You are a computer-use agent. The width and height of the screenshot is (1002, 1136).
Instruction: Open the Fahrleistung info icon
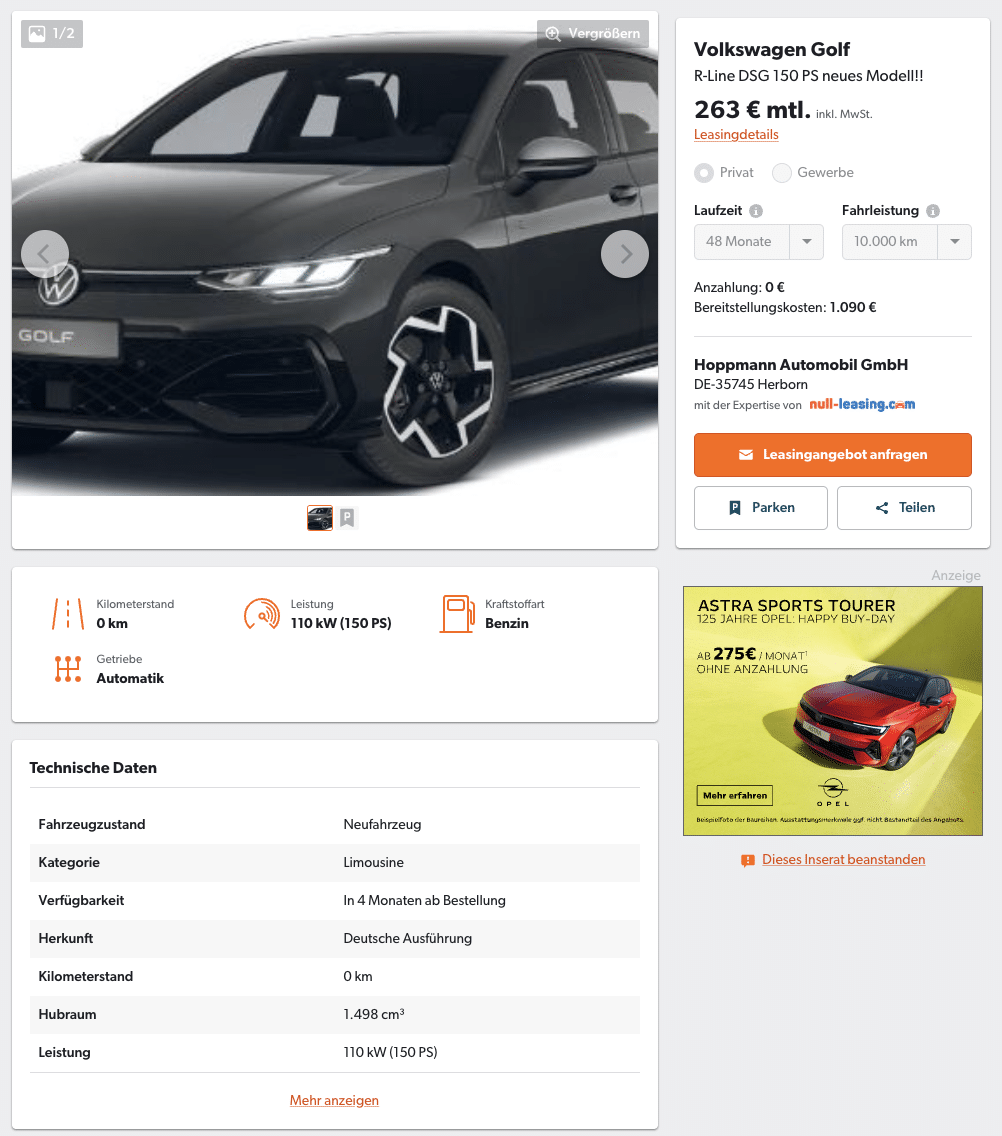tap(933, 211)
